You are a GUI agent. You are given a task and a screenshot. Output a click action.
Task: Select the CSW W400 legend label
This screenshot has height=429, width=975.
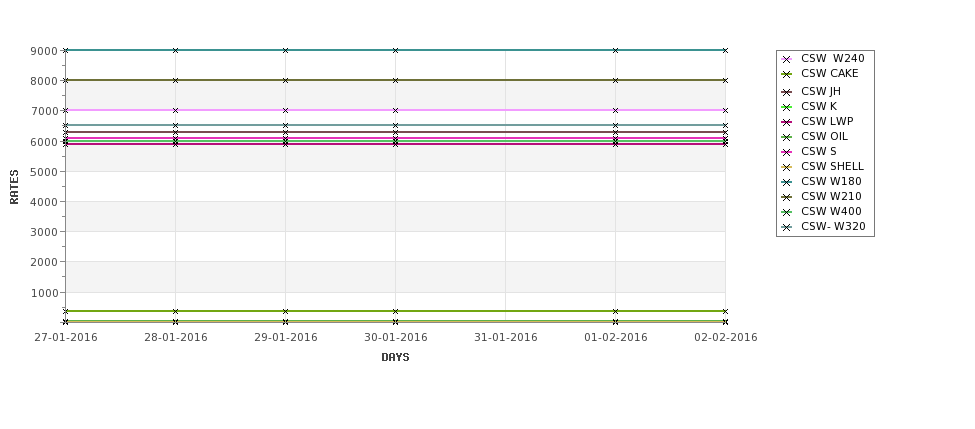[x=831, y=211]
